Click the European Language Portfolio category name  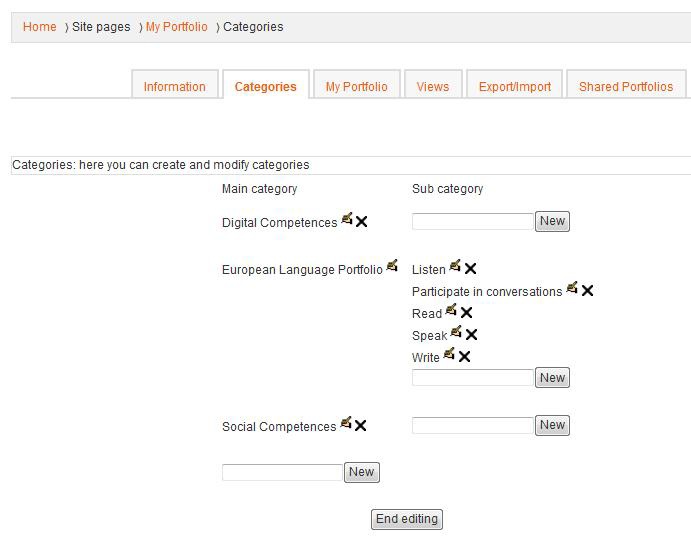[x=302, y=270]
